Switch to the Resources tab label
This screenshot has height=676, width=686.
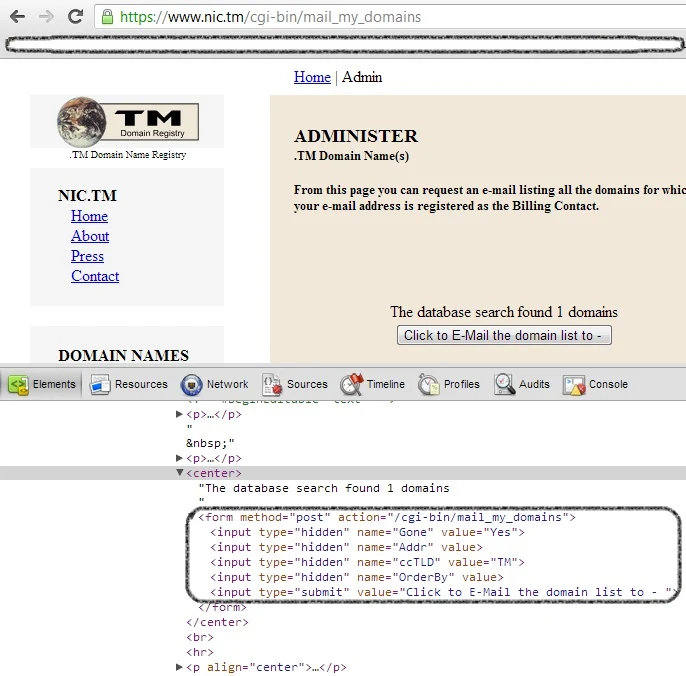[x=141, y=384]
